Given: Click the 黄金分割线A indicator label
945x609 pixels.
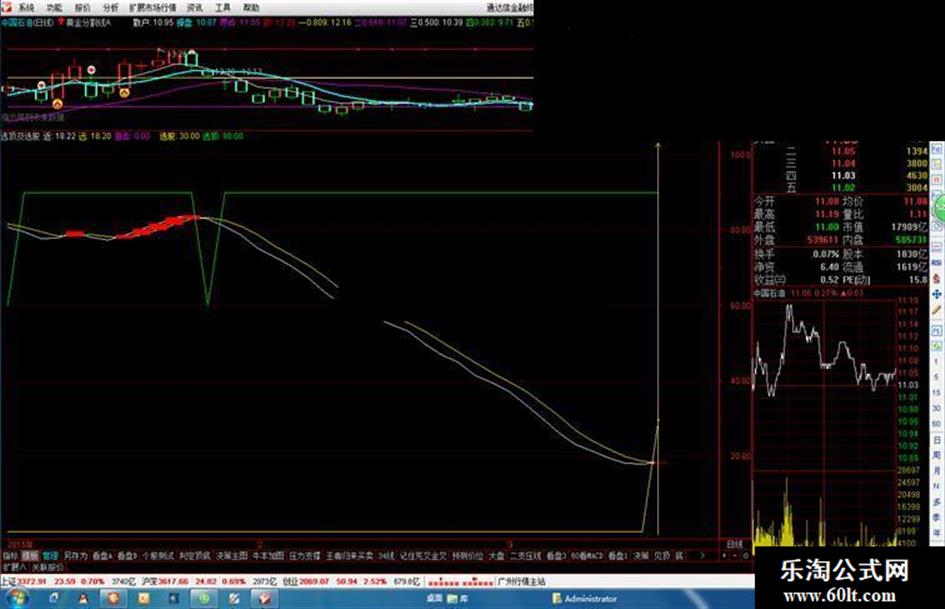Looking at the screenshot, I should coord(89,22).
